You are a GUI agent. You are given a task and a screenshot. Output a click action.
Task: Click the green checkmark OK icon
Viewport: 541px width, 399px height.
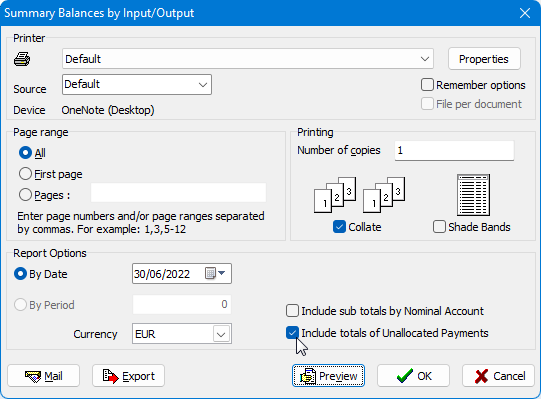404,376
